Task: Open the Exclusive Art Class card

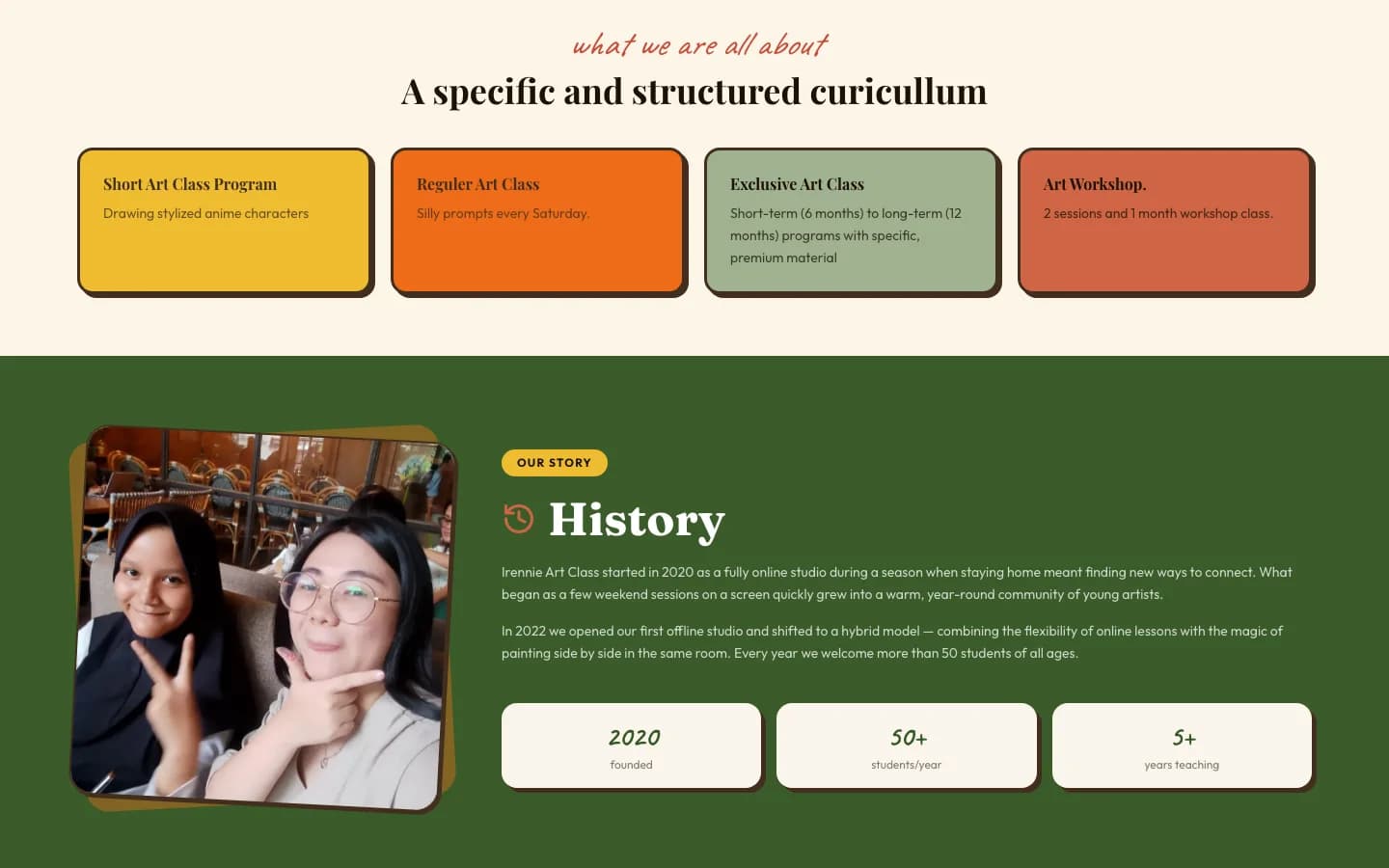Action: click(x=852, y=222)
